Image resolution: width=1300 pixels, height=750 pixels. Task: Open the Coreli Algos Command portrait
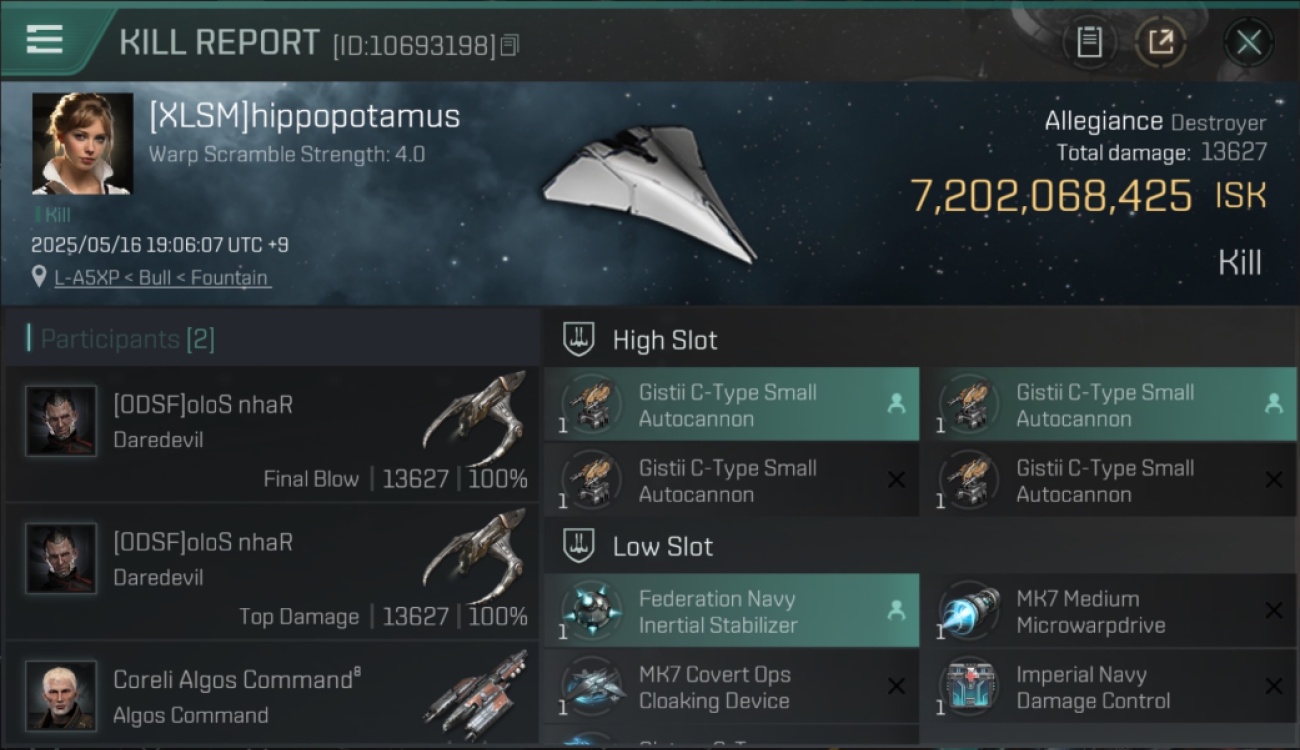point(61,695)
